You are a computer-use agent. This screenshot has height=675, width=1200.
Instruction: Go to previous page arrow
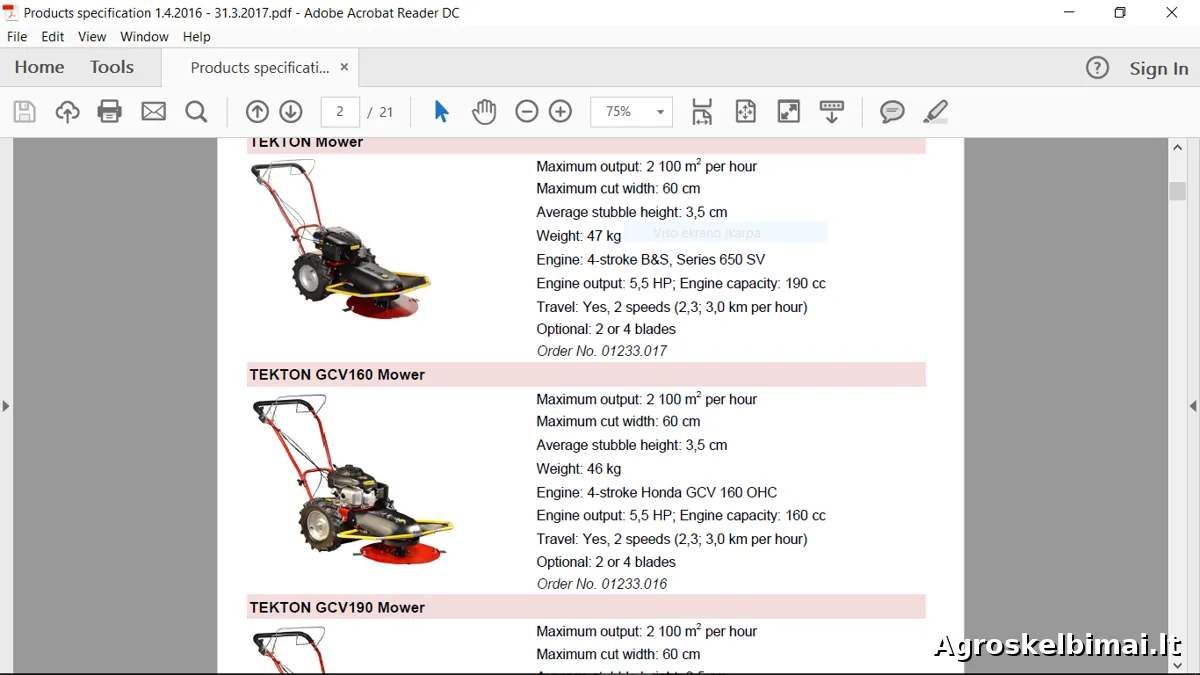257,111
